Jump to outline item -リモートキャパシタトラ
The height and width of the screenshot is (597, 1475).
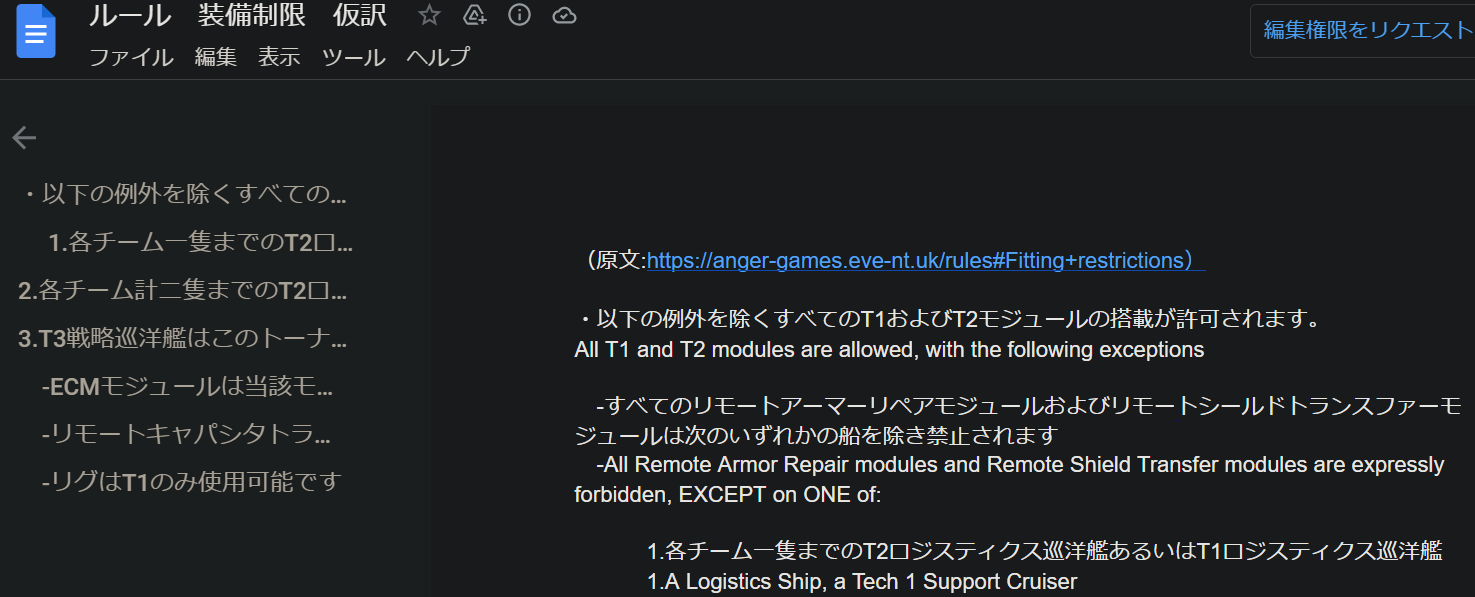coord(185,434)
